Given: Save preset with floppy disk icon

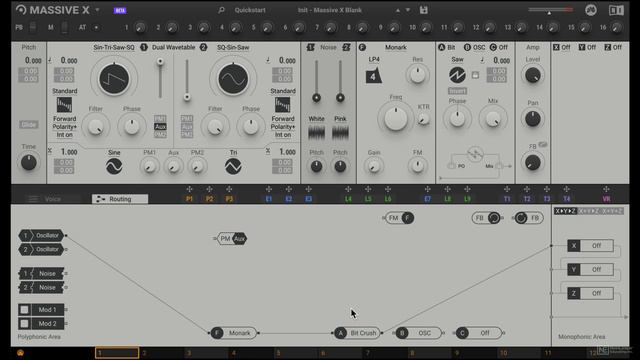Looking at the screenshot, I should 424,10.
